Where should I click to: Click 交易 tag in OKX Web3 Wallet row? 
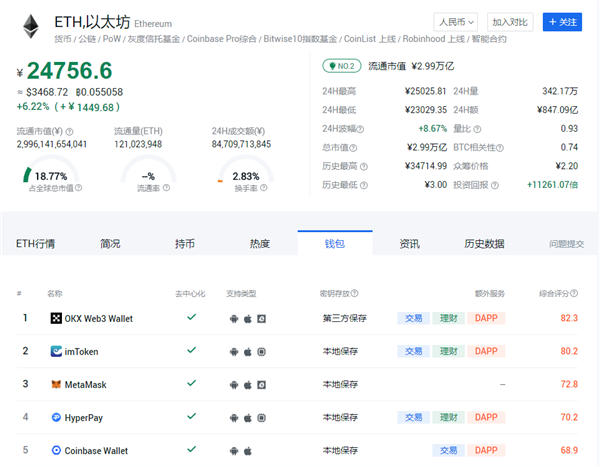(x=414, y=318)
